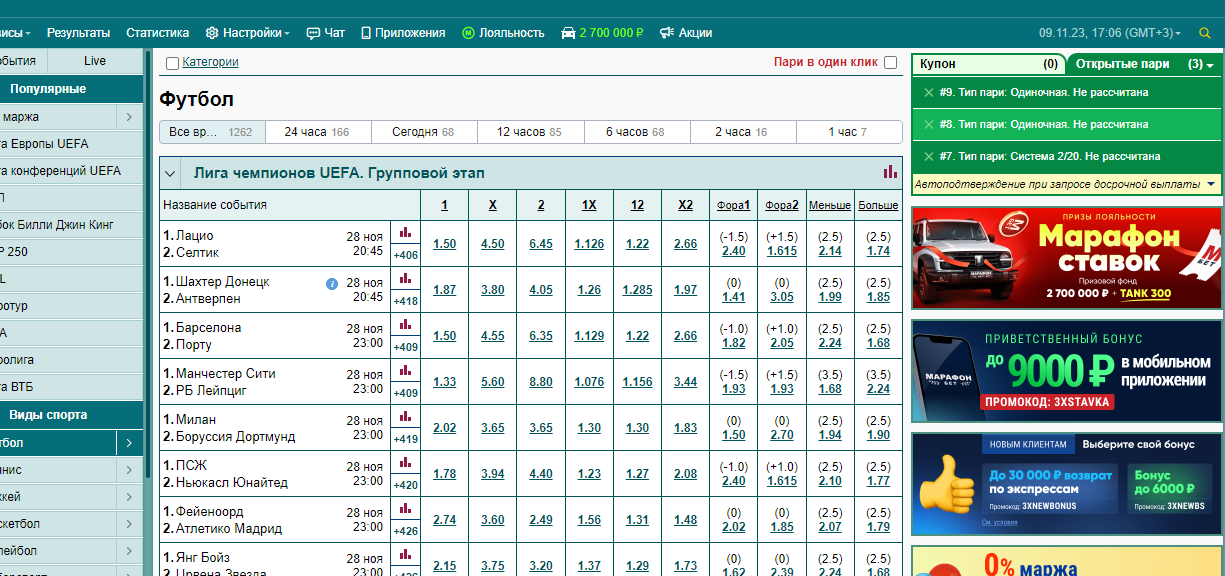Open Статистика in the top menu
This screenshot has width=1225, height=576.
click(158, 33)
